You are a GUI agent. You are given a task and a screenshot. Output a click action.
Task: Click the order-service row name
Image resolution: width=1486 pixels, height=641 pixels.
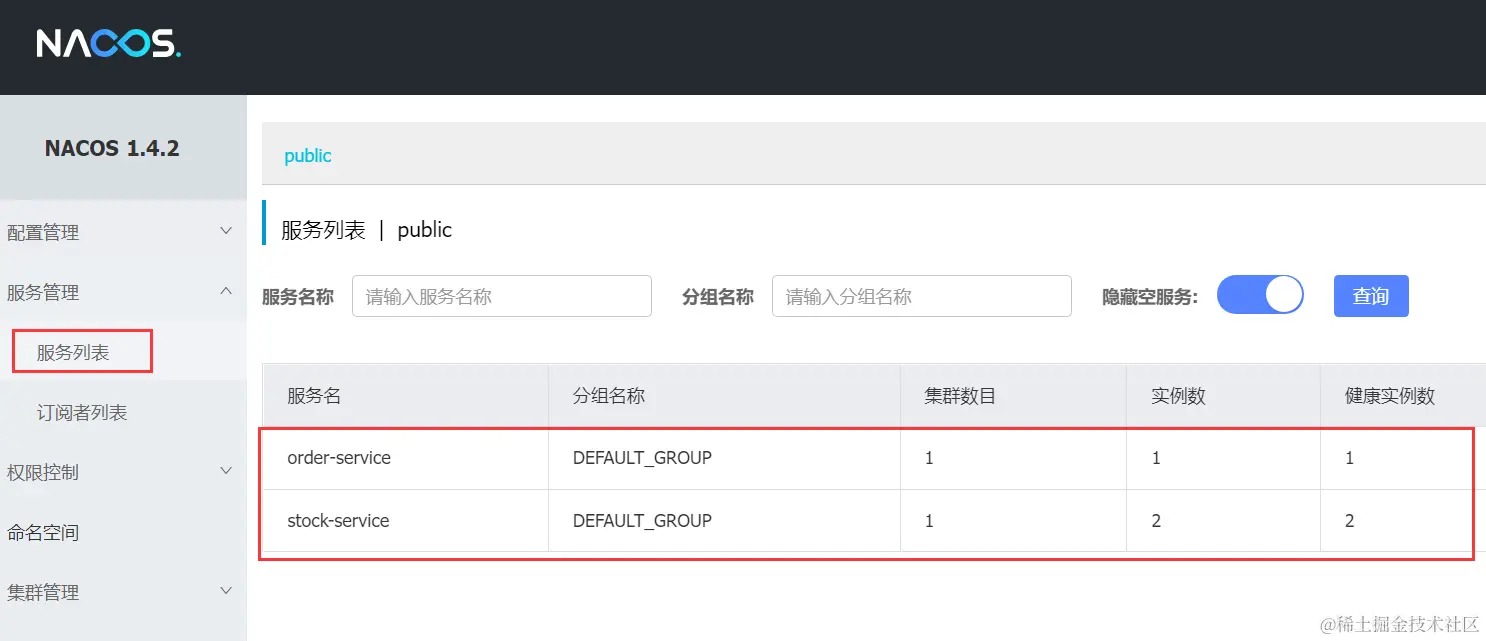[339, 458]
